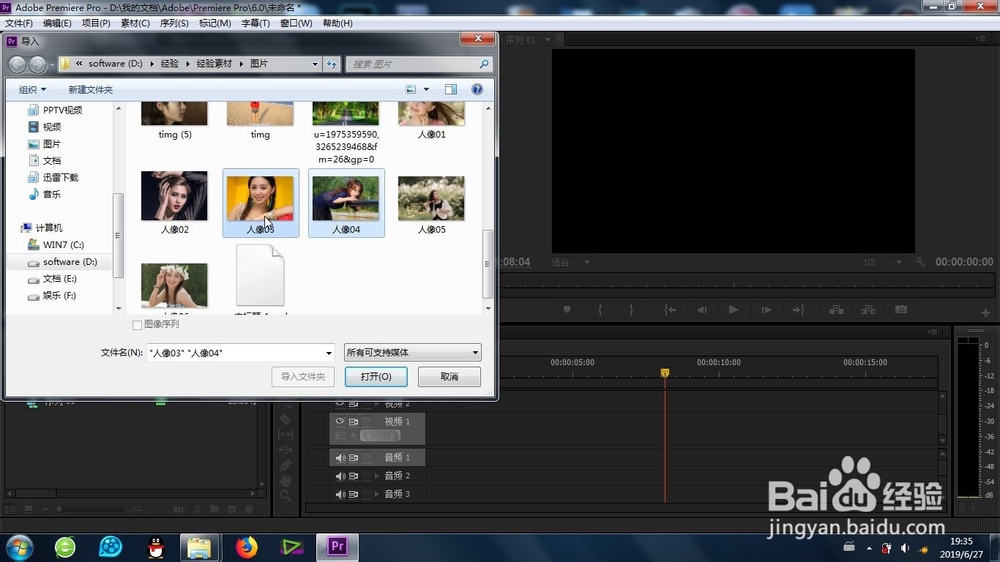
Task: Open the 字幕(T) menu
Action: 255,23
